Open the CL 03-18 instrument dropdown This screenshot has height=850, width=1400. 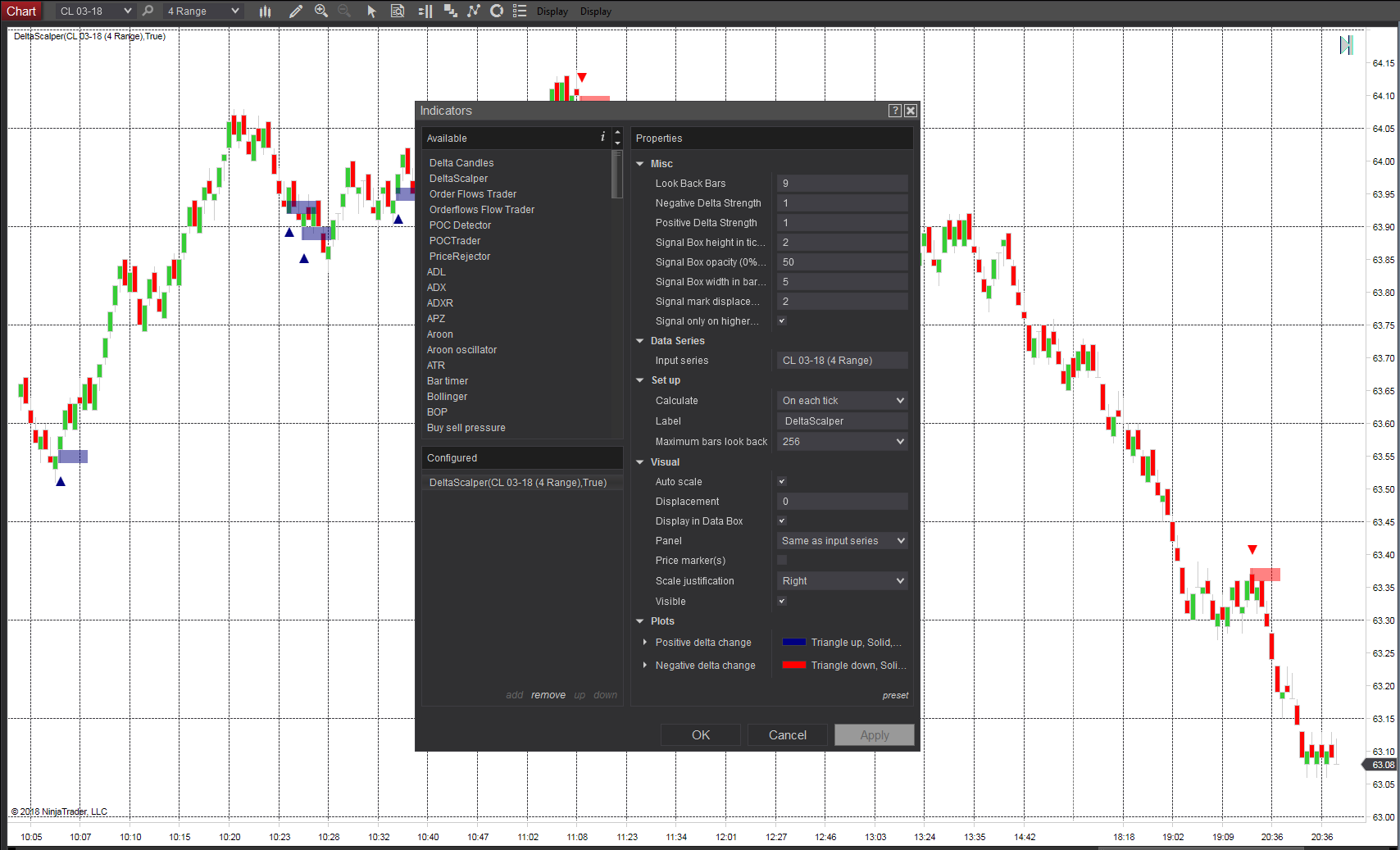point(95,11)
